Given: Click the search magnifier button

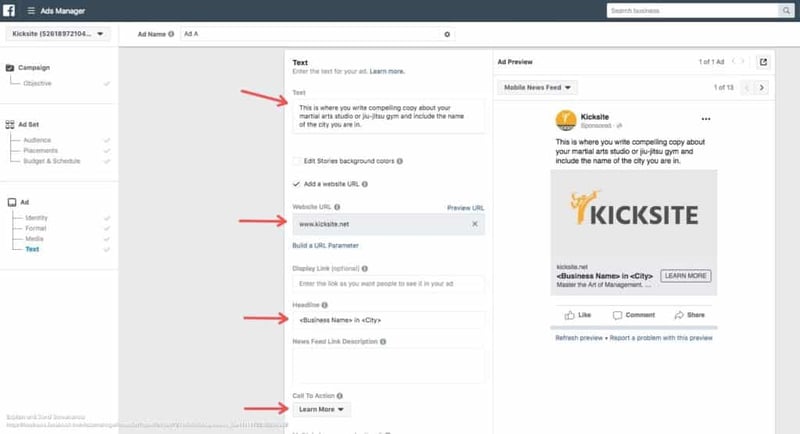Looking at the screenshot, I should coord(786,11).
